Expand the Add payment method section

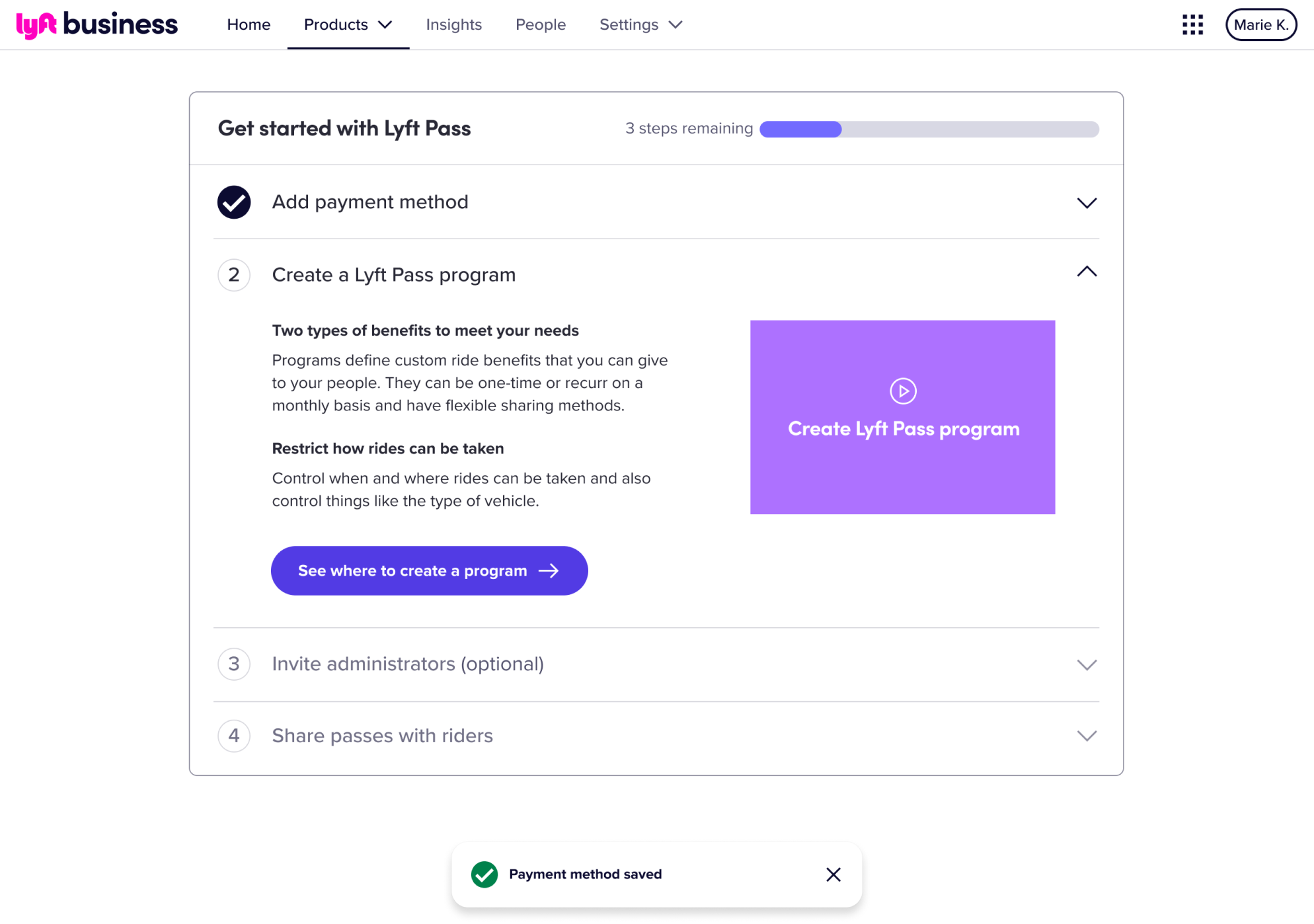(x=1087, y=203)
